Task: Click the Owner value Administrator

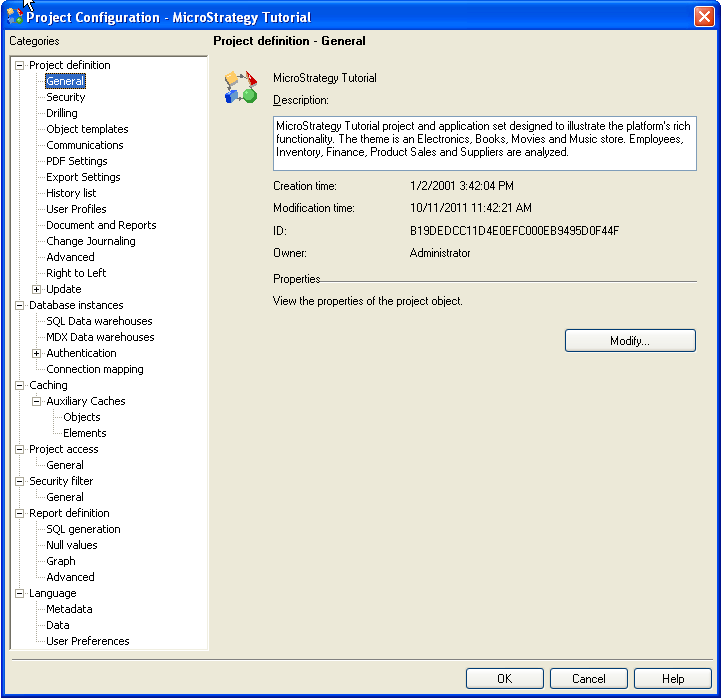Action: point(440,253)
